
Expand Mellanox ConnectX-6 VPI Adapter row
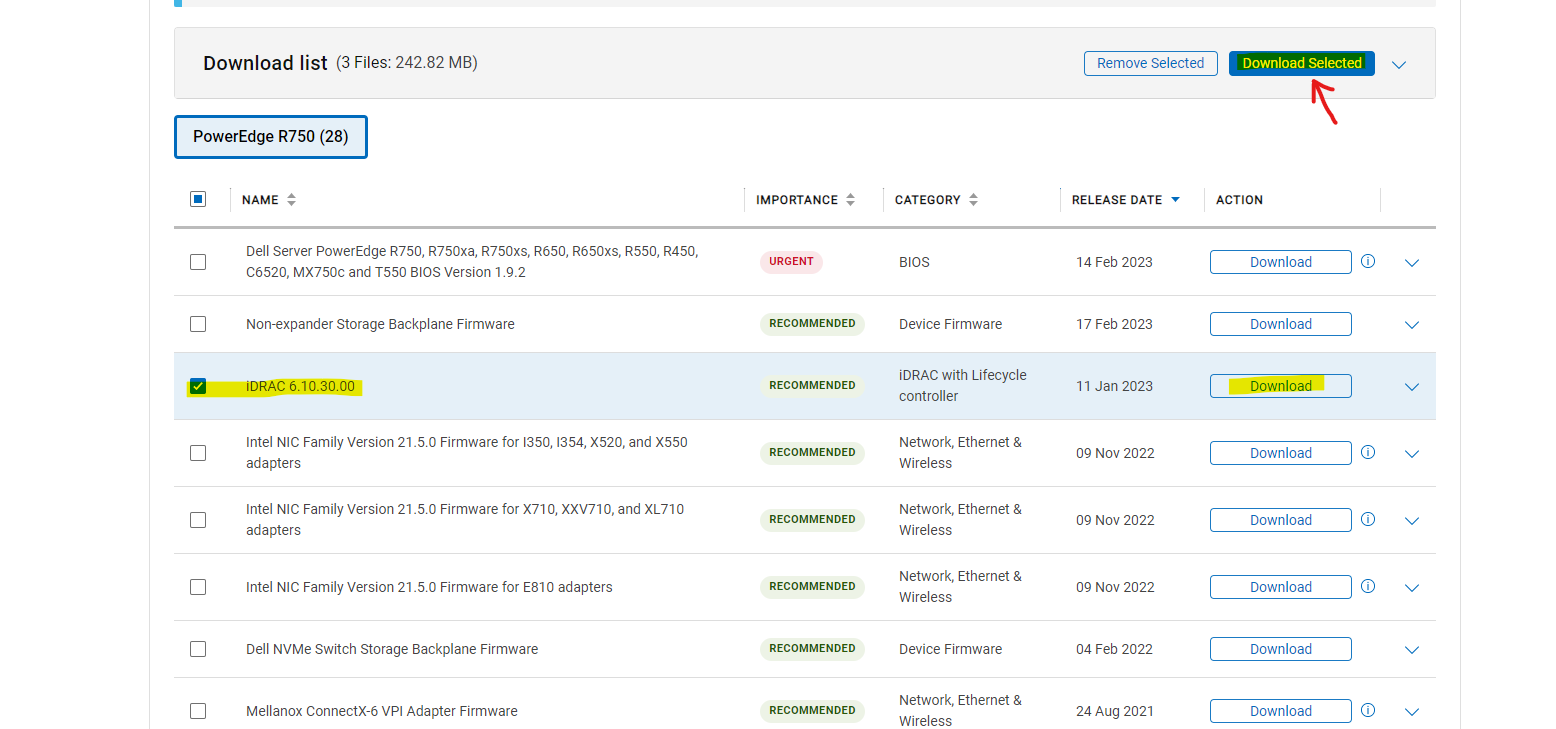[1412, 712]
